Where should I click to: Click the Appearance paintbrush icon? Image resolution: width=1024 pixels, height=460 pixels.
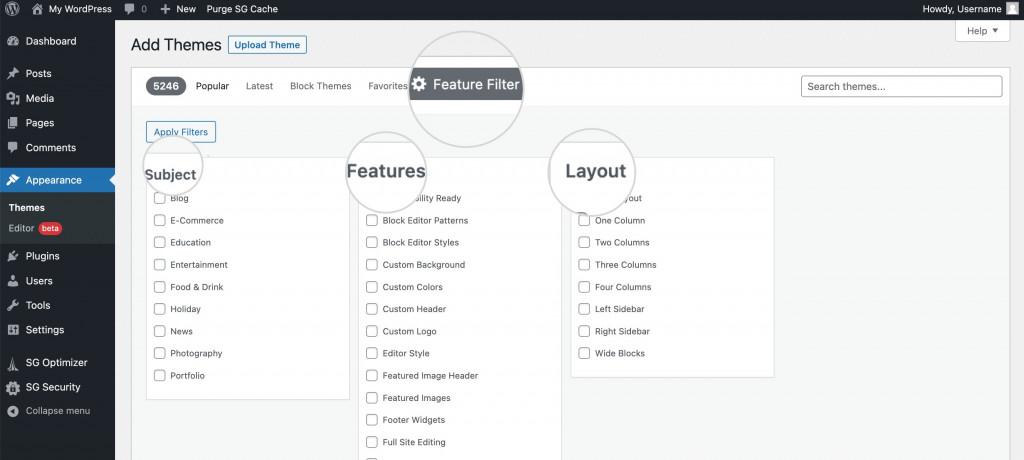[12, 180]
